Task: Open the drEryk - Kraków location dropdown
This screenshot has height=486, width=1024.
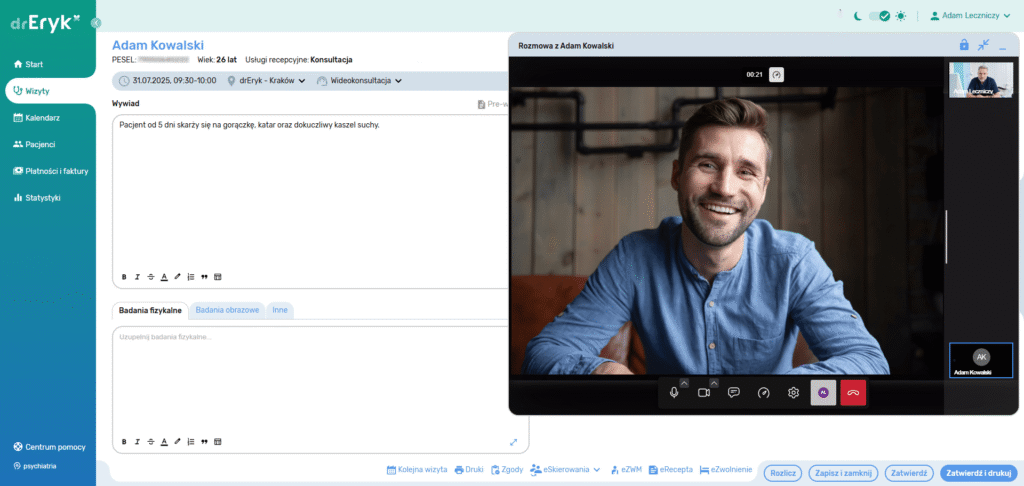Action: 267,81
